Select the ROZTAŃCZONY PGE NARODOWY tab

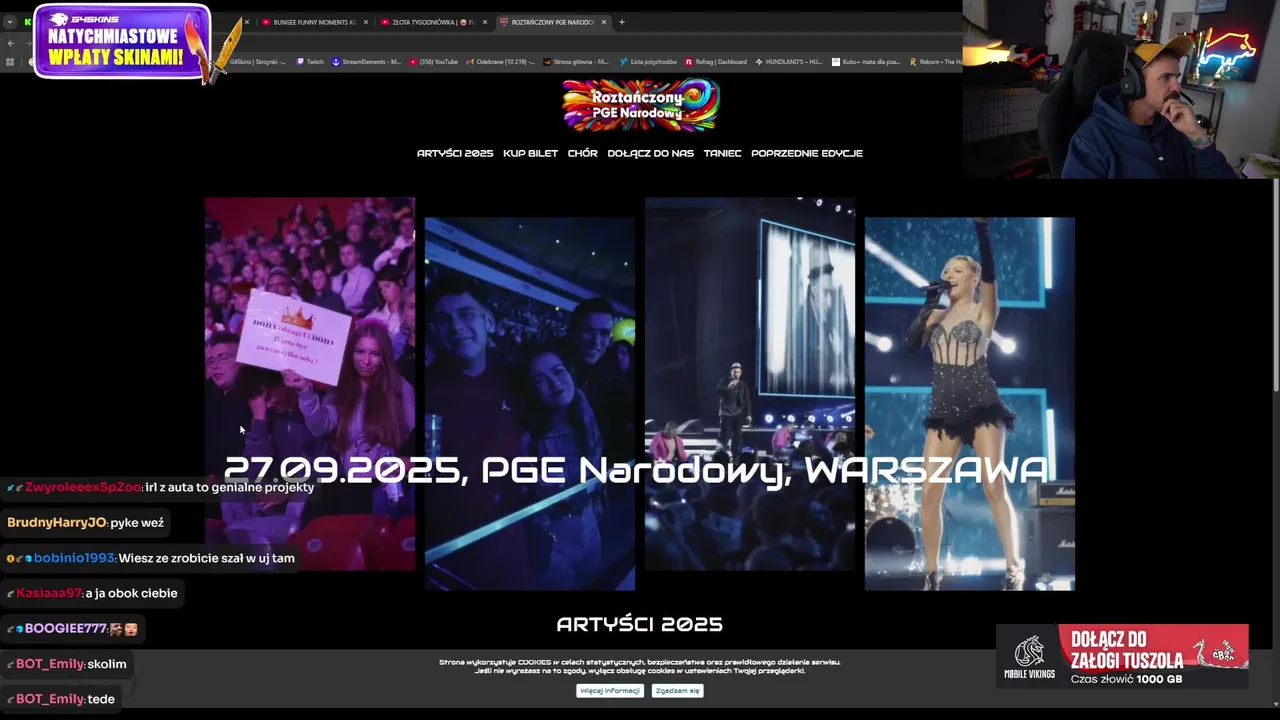click(x=550, y=22)
